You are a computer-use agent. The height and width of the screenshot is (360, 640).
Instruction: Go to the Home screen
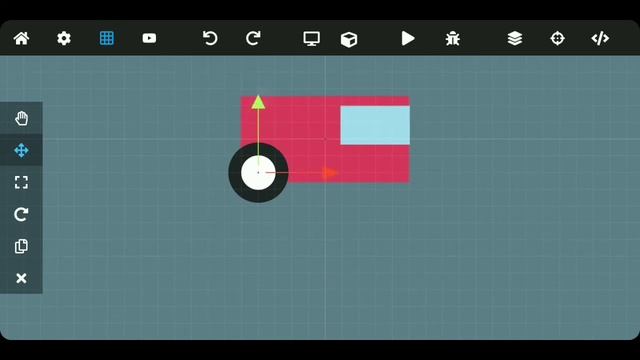(x=21, y=38)
